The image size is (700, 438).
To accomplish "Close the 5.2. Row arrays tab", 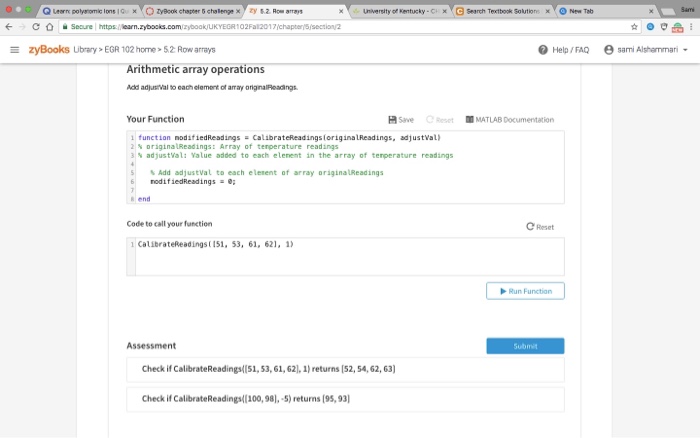I will pyautogui.click(x=341, y=11).
